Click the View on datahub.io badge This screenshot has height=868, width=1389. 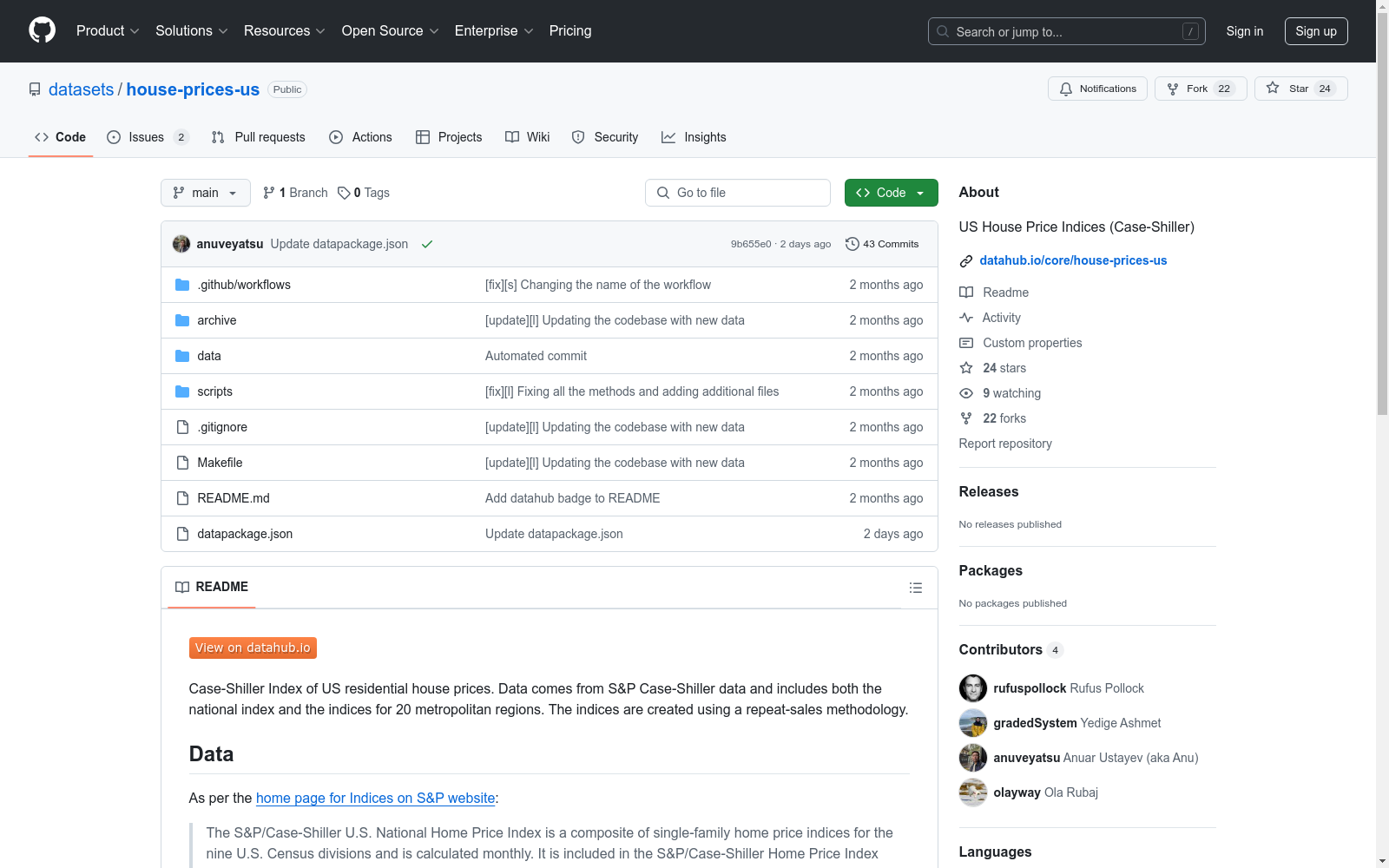[x=253, y=648]
